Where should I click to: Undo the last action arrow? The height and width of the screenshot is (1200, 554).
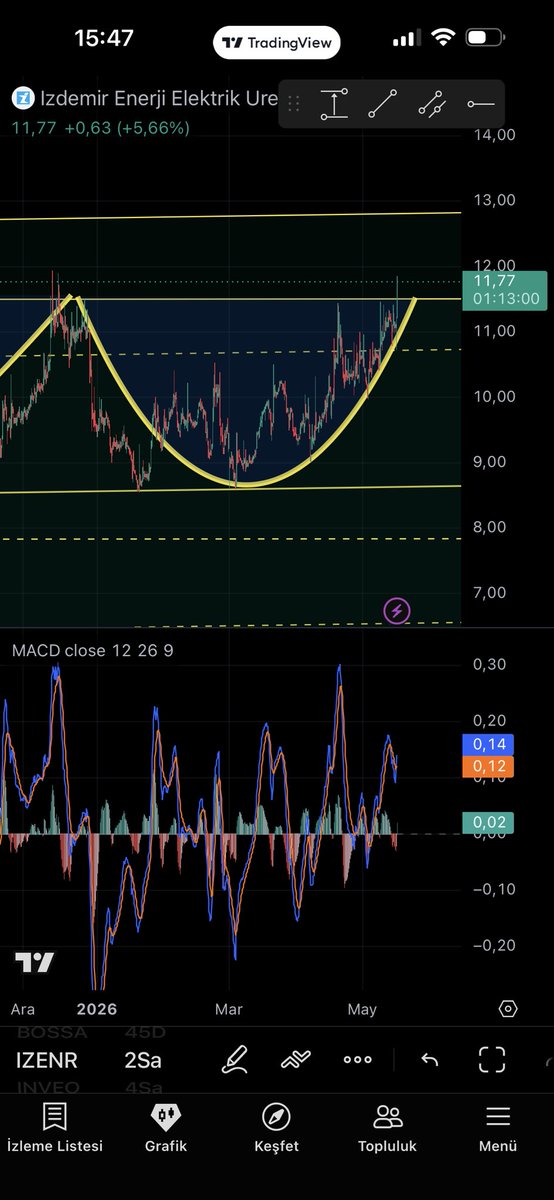pos(430,1060)
